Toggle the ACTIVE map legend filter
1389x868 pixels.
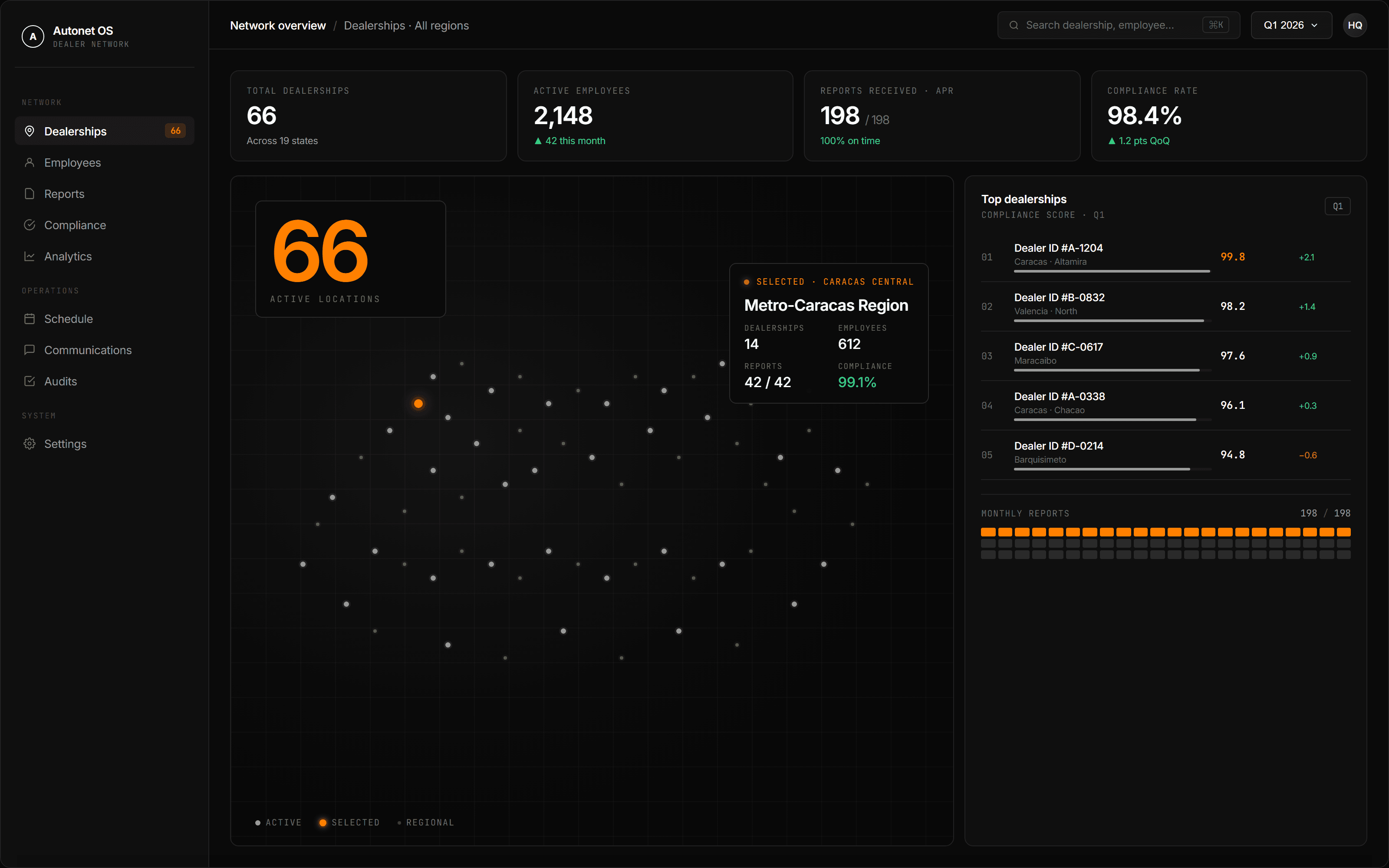[x=279, y=822]
